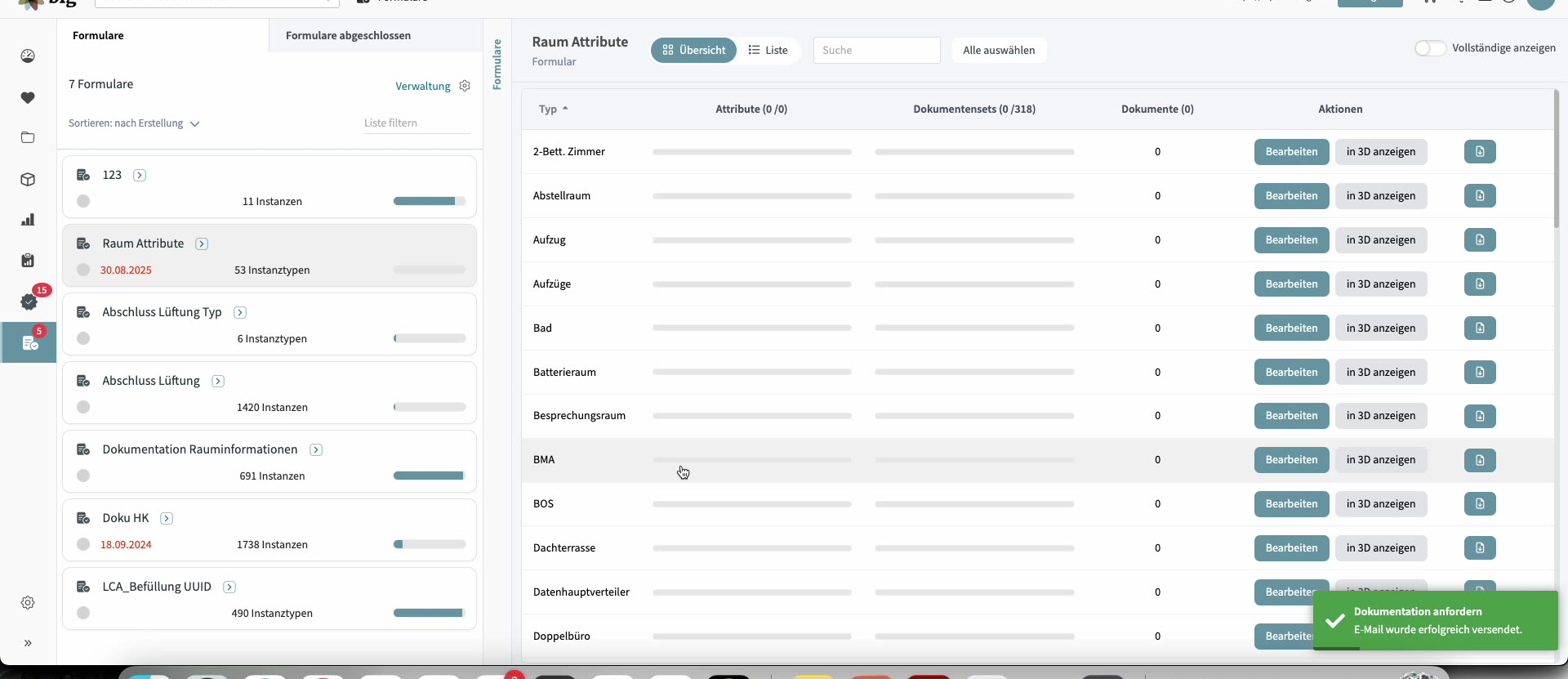Click form icon of the 123 card
The height and width of the screenshot is (679, 1568).
pos(83,175)
